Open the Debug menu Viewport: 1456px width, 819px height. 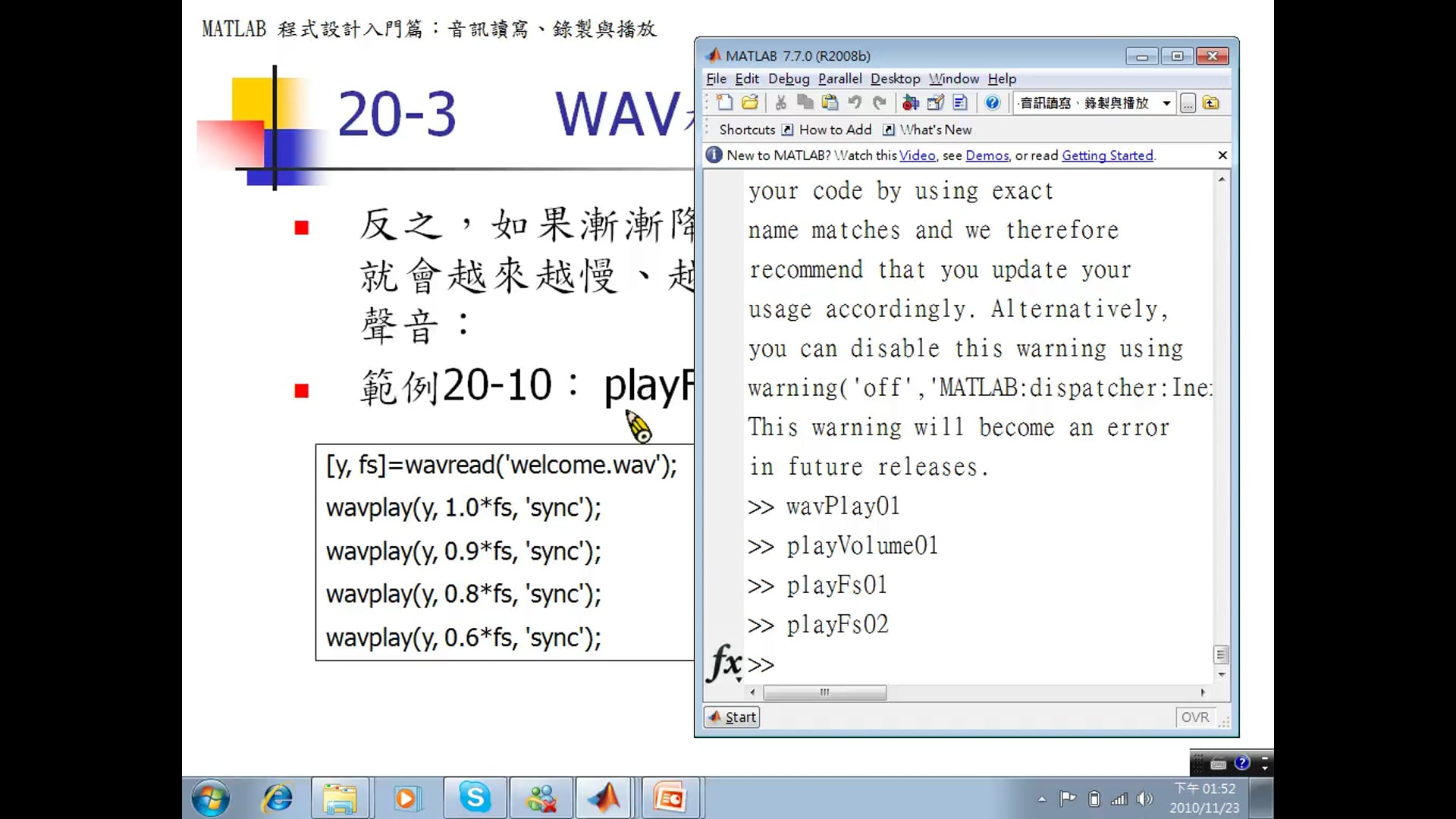[x=789, y=78]
